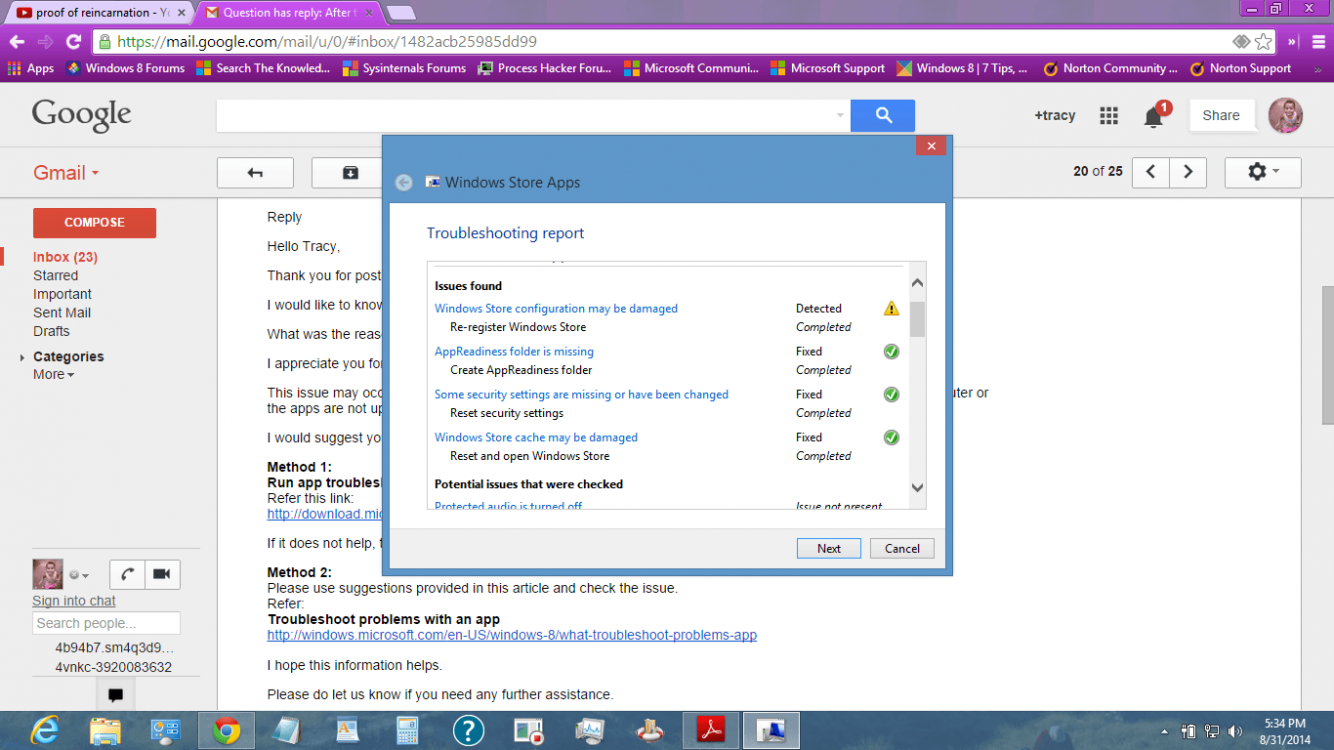Open the Inbox (23) folder
This screenshot has height=750, width=1334.
click(x=65, y=257)
